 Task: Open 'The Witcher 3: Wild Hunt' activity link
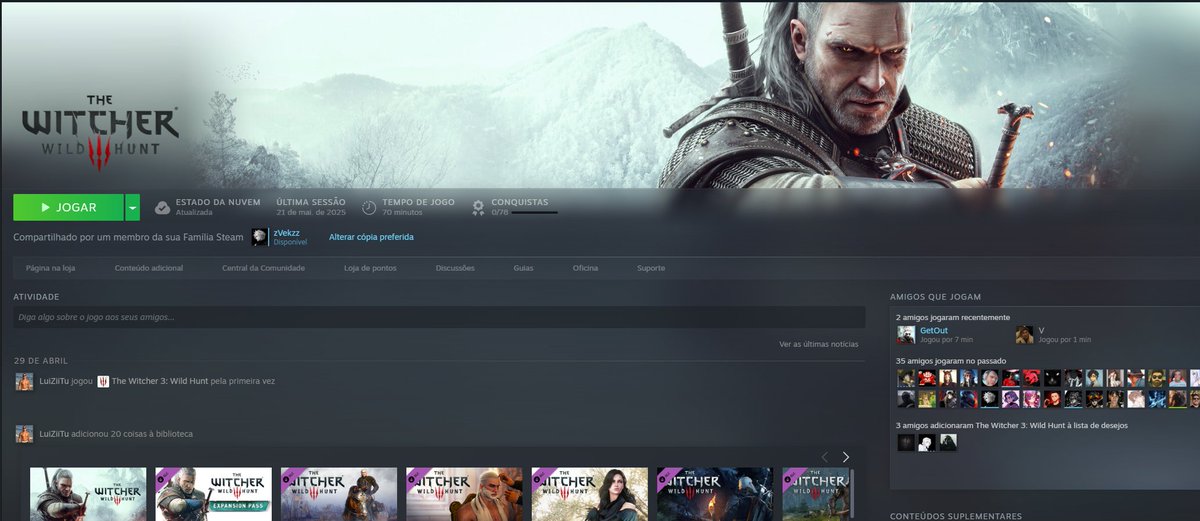click(159, 381)
